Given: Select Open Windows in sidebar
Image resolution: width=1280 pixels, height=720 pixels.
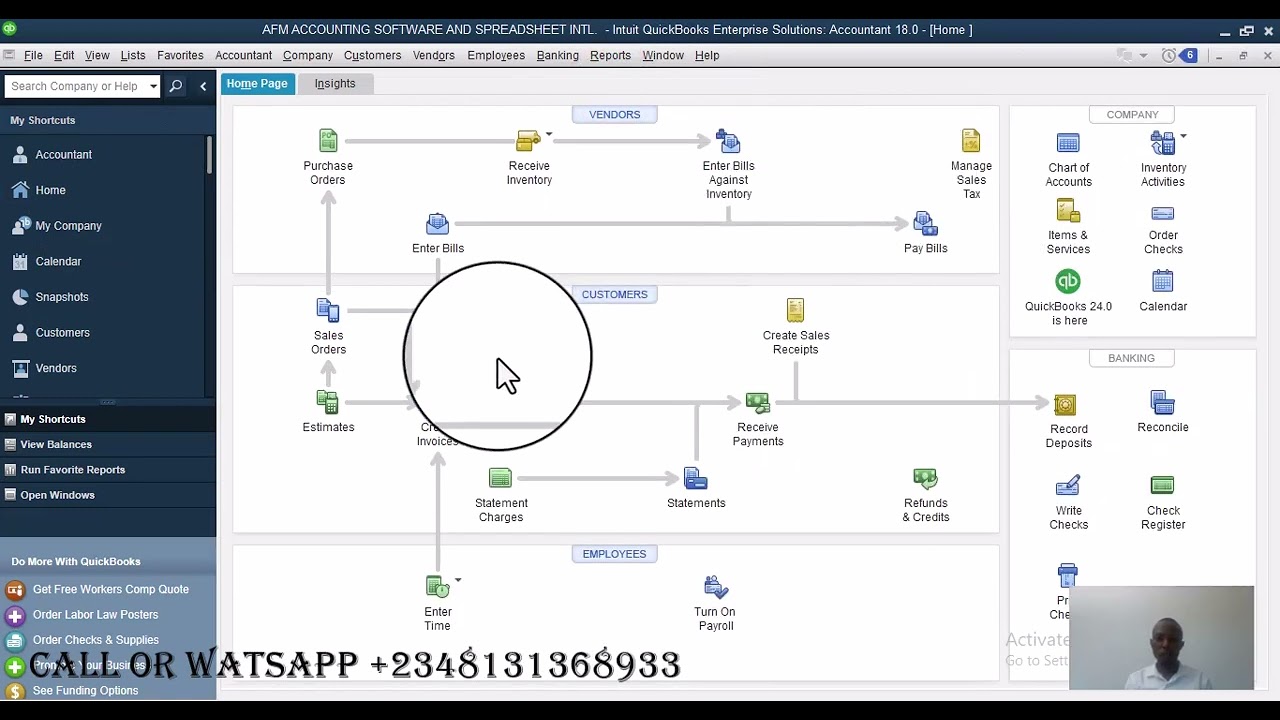Looking at the screenshot, I should 57,495.
